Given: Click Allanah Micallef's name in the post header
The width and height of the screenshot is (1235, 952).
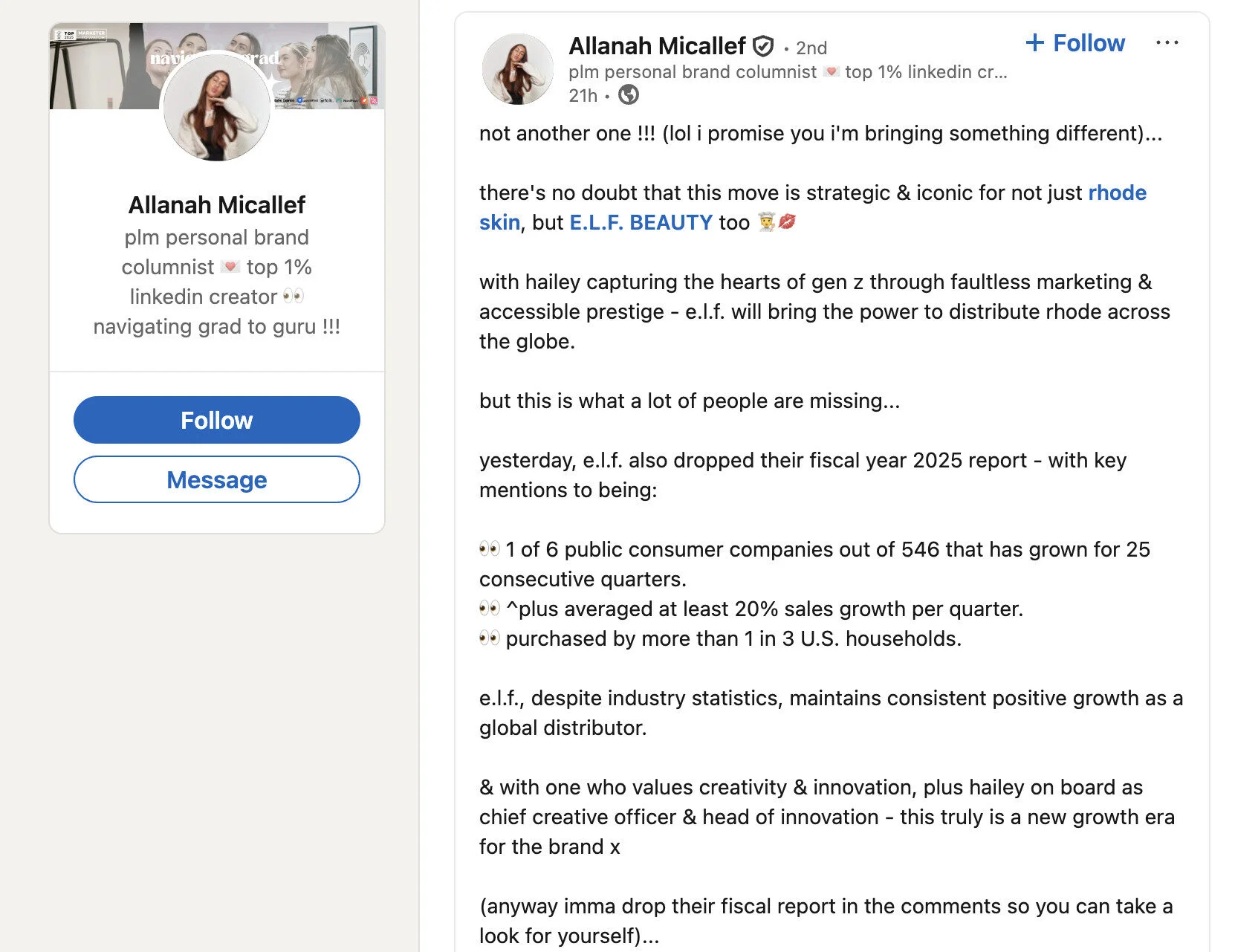Looking at the screenshot, I should (657, 45).
